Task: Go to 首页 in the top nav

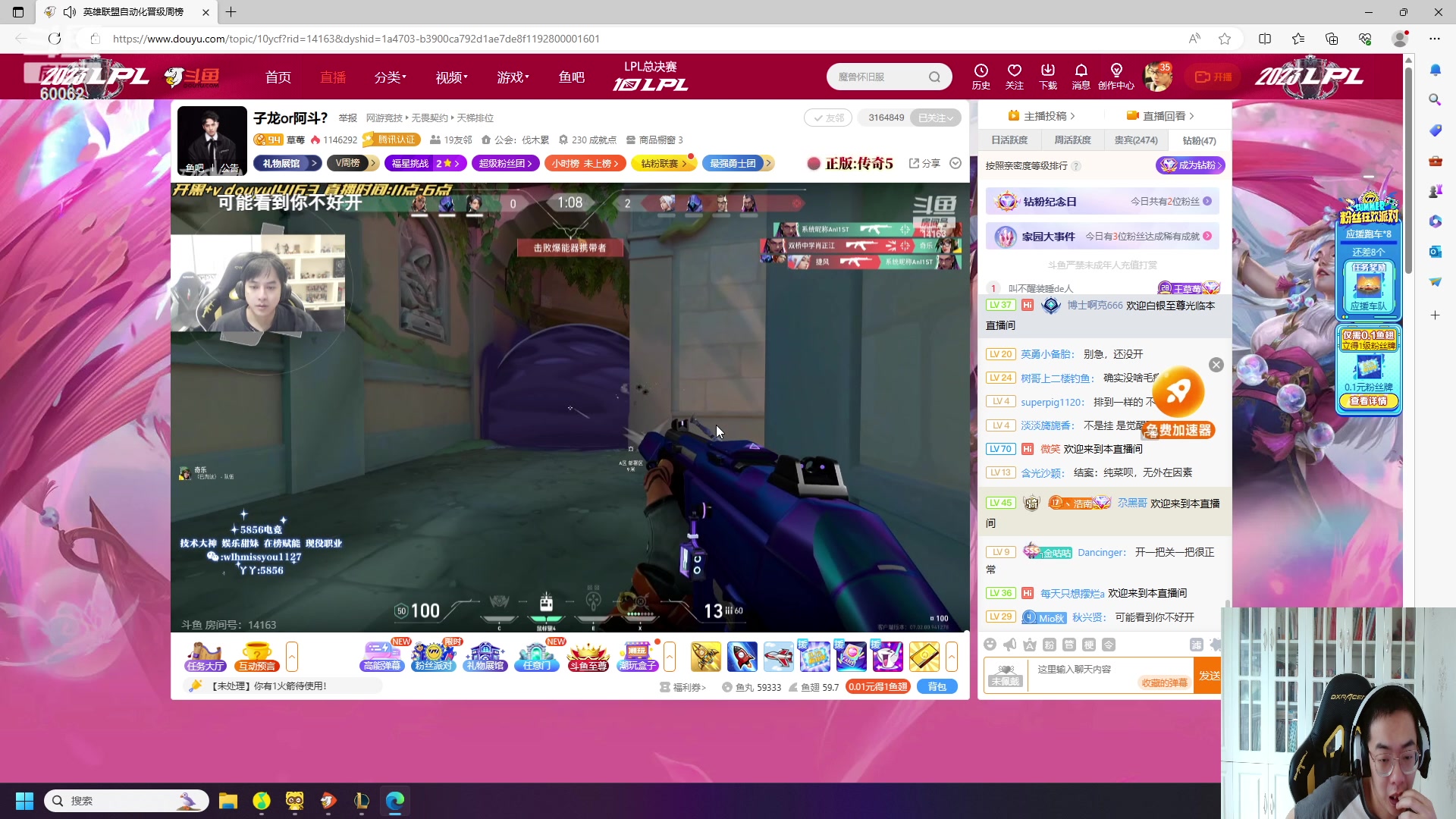Action: point(278,77)
